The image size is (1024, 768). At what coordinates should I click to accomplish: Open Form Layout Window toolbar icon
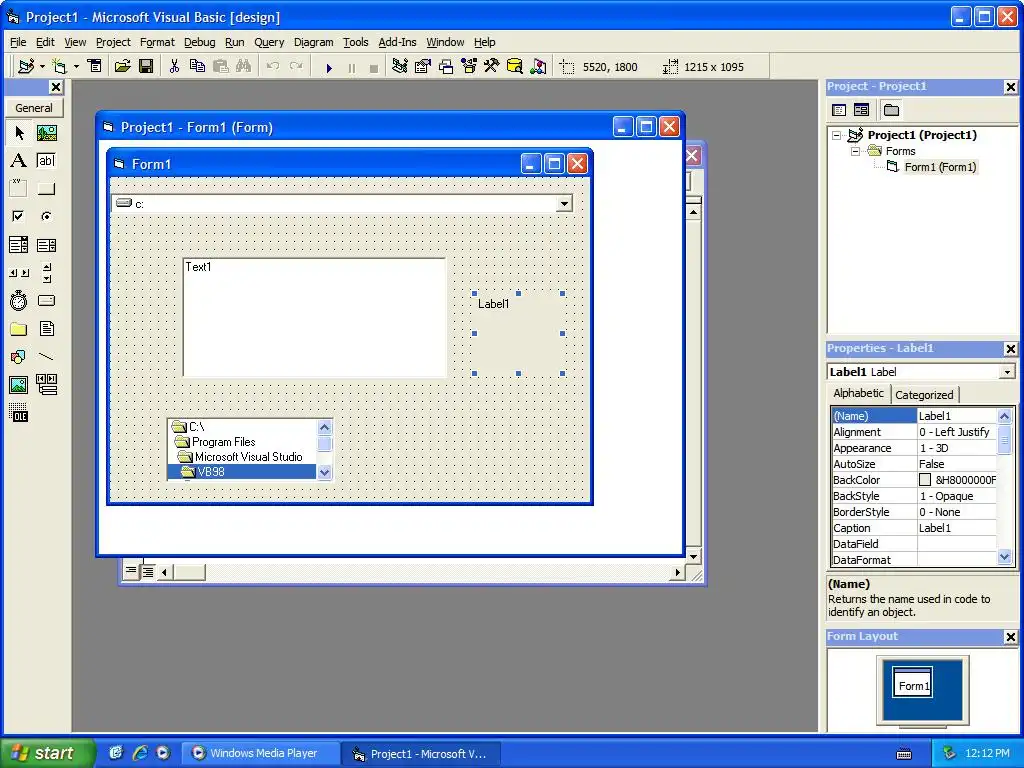point(446,66)
